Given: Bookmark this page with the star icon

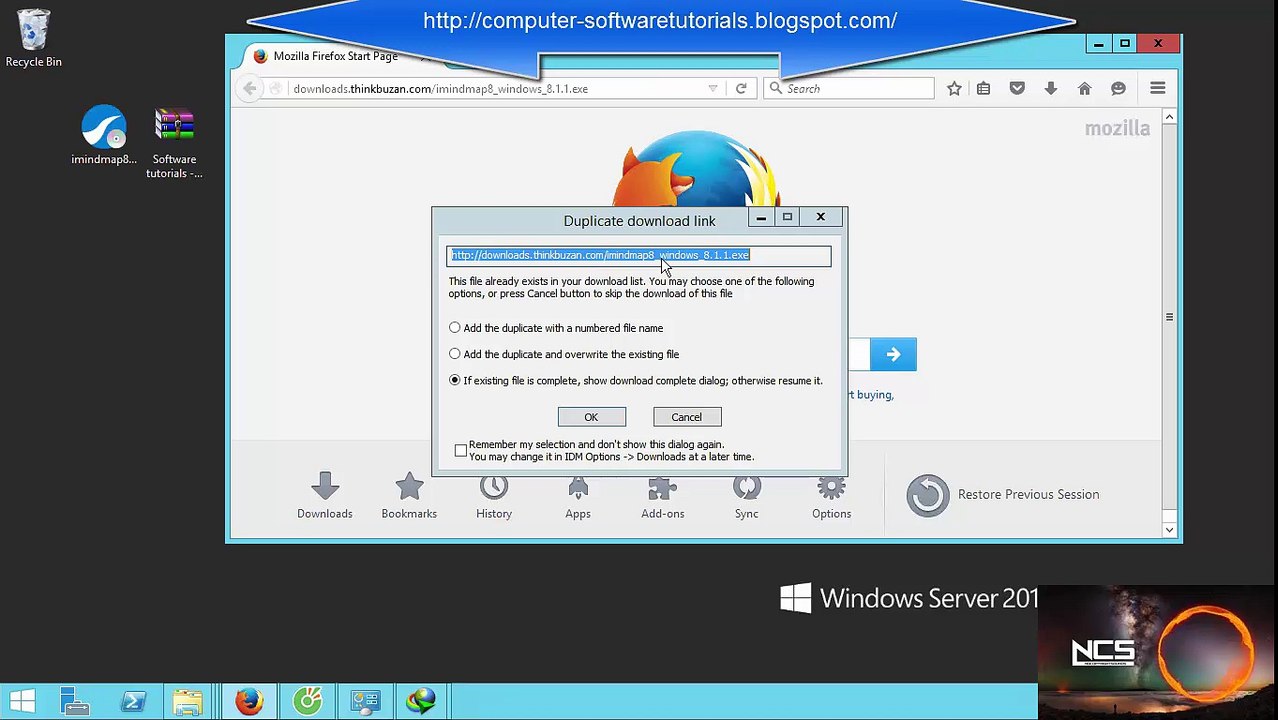Looking at the screenshot, I should point(954,89).
